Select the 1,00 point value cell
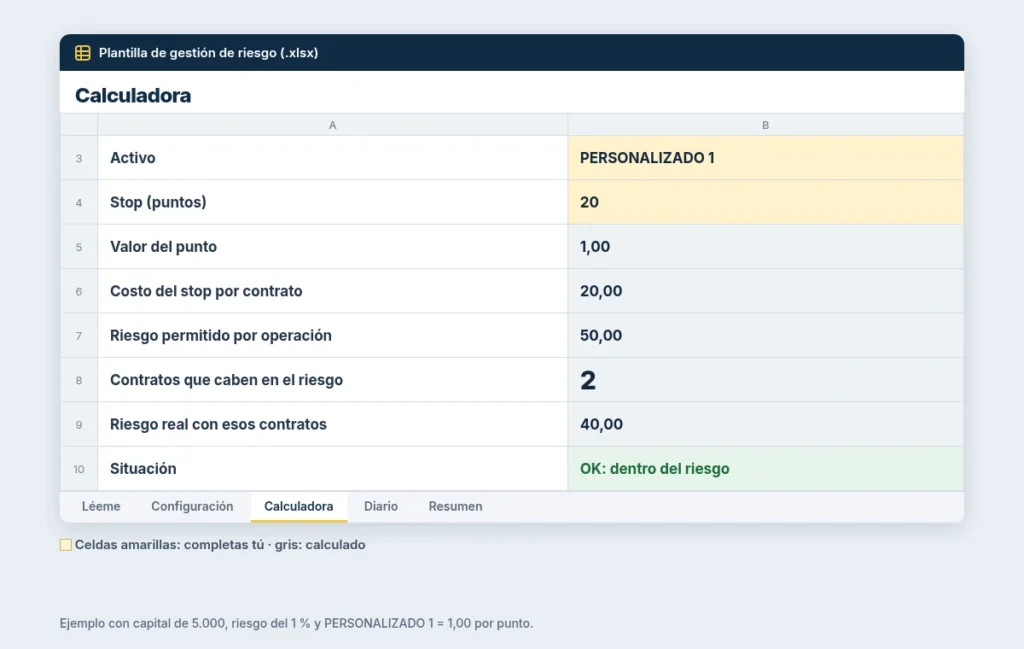The width and height of the screenshot is (1024, 649). [765, 247]
